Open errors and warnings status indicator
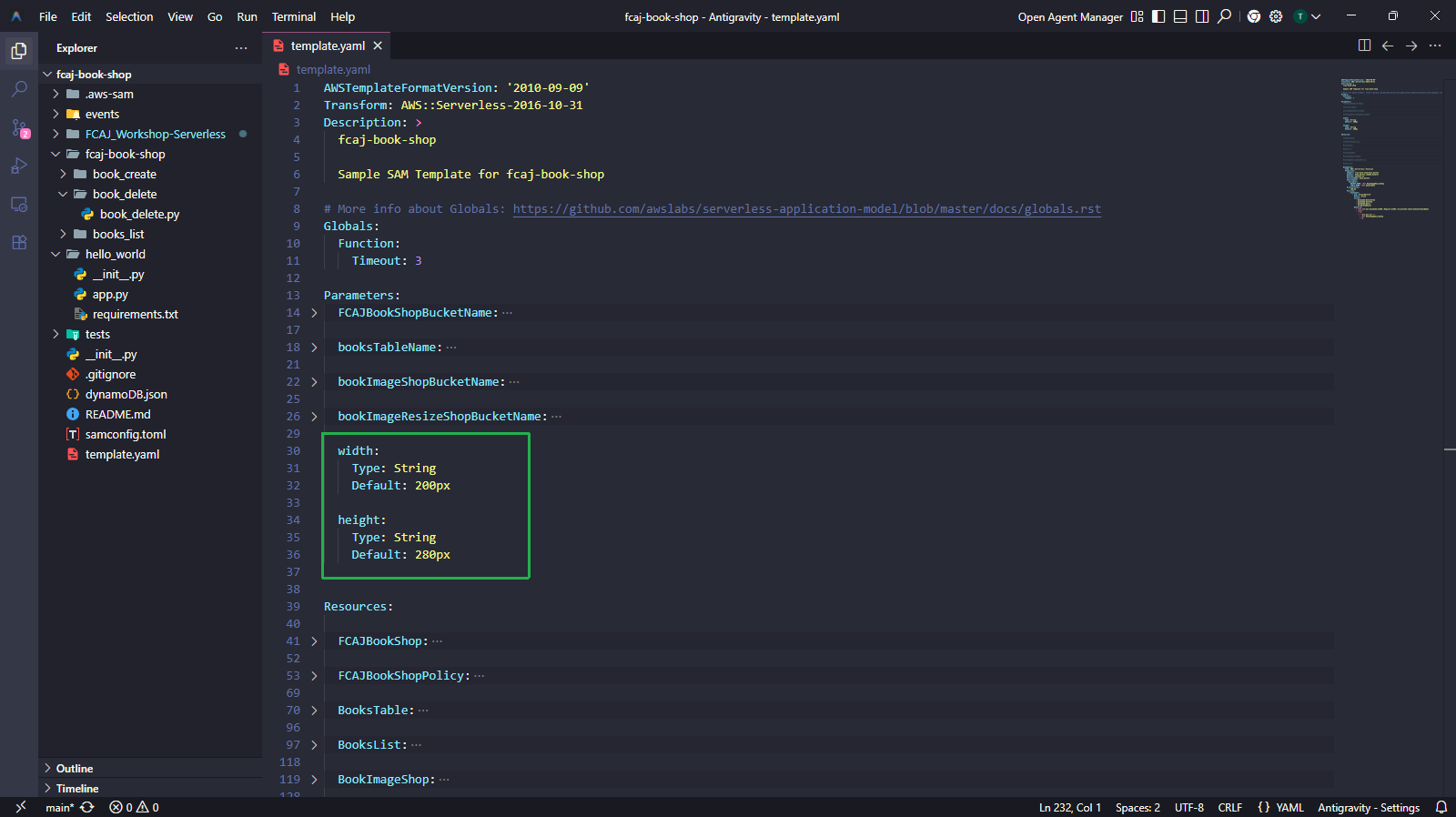 click(x=134, y=808)
